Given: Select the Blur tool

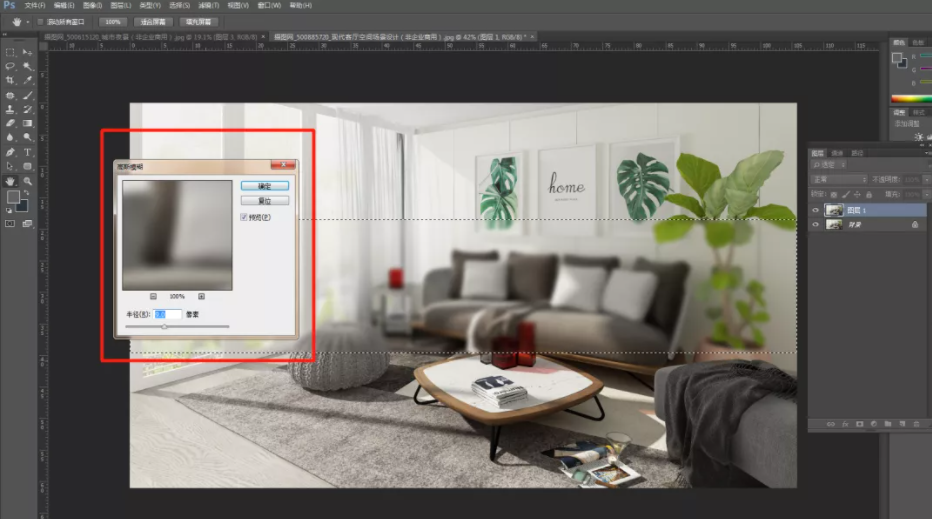Looking at the screenshot, I should tap(10, 137).
